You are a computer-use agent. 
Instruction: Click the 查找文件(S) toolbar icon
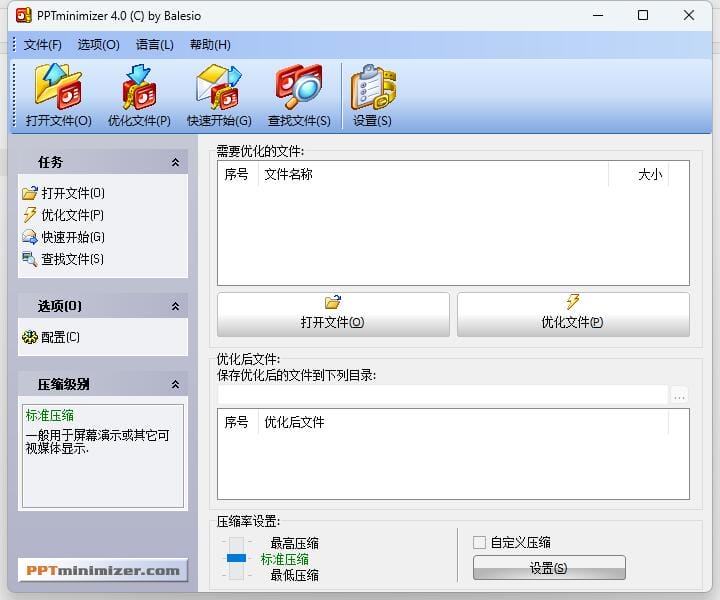click(x=299, y=95)
